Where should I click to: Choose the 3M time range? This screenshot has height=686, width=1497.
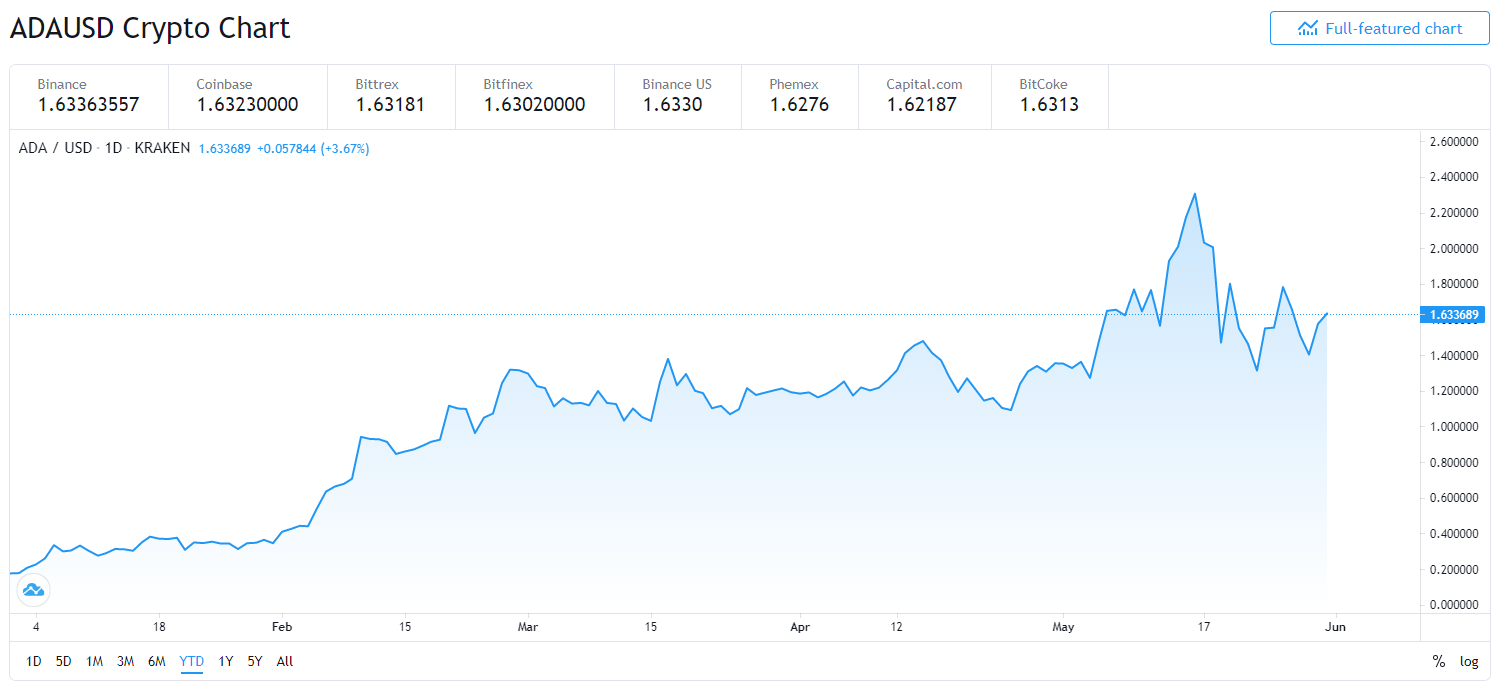coord(125,661)
